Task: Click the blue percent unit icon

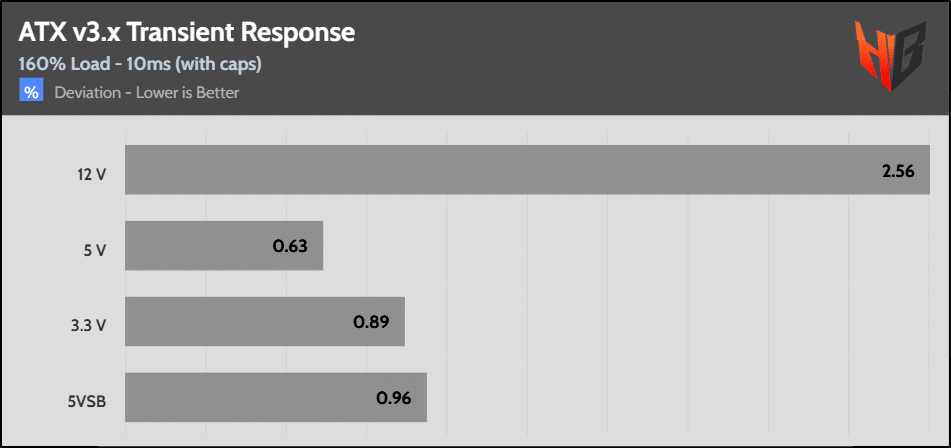Action: tap(31, 92)
